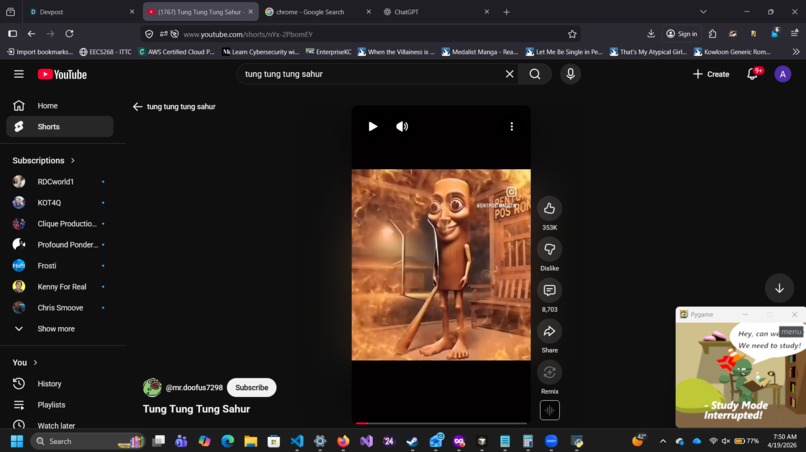
Task: Open the sound thumbnail below Remix
Action: [549, 410]
